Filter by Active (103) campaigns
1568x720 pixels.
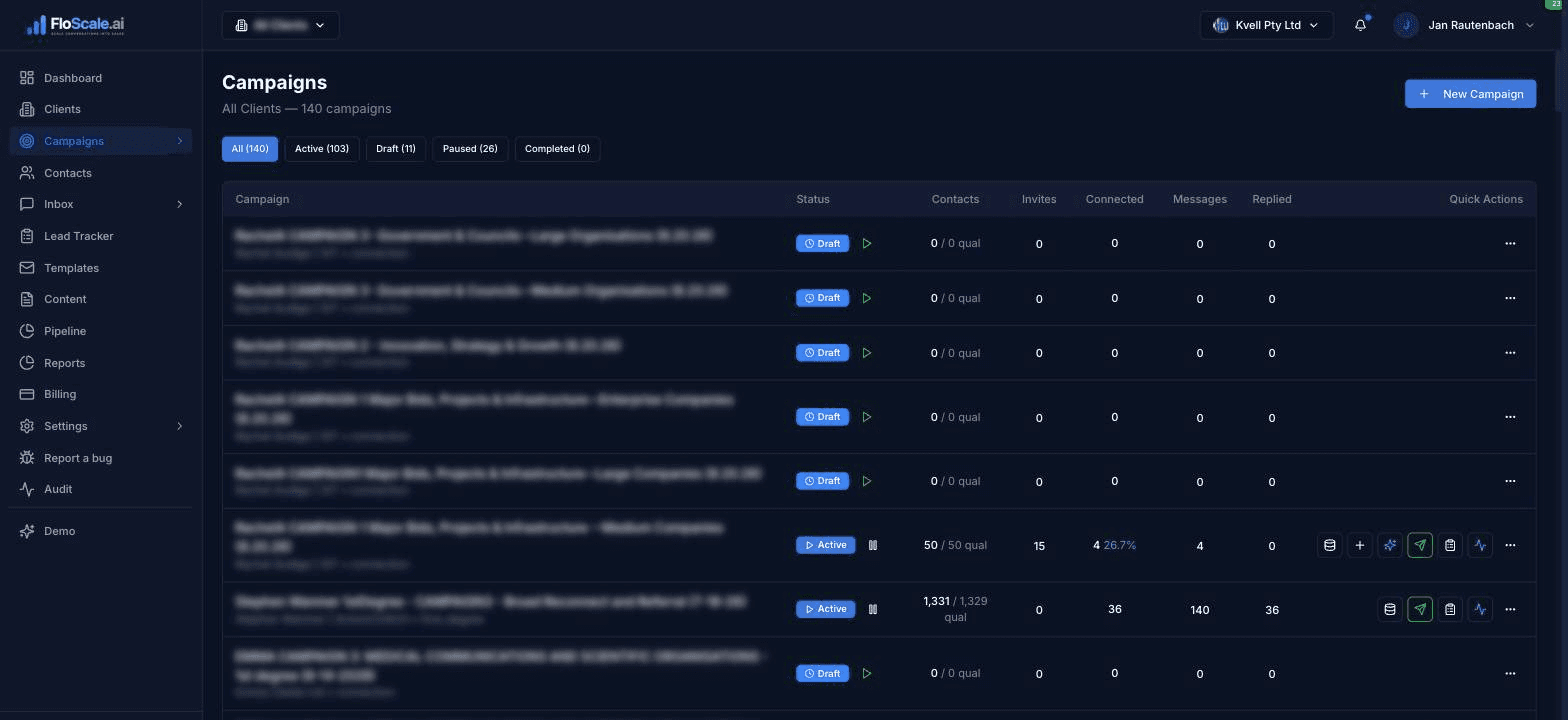coord(322,149)
